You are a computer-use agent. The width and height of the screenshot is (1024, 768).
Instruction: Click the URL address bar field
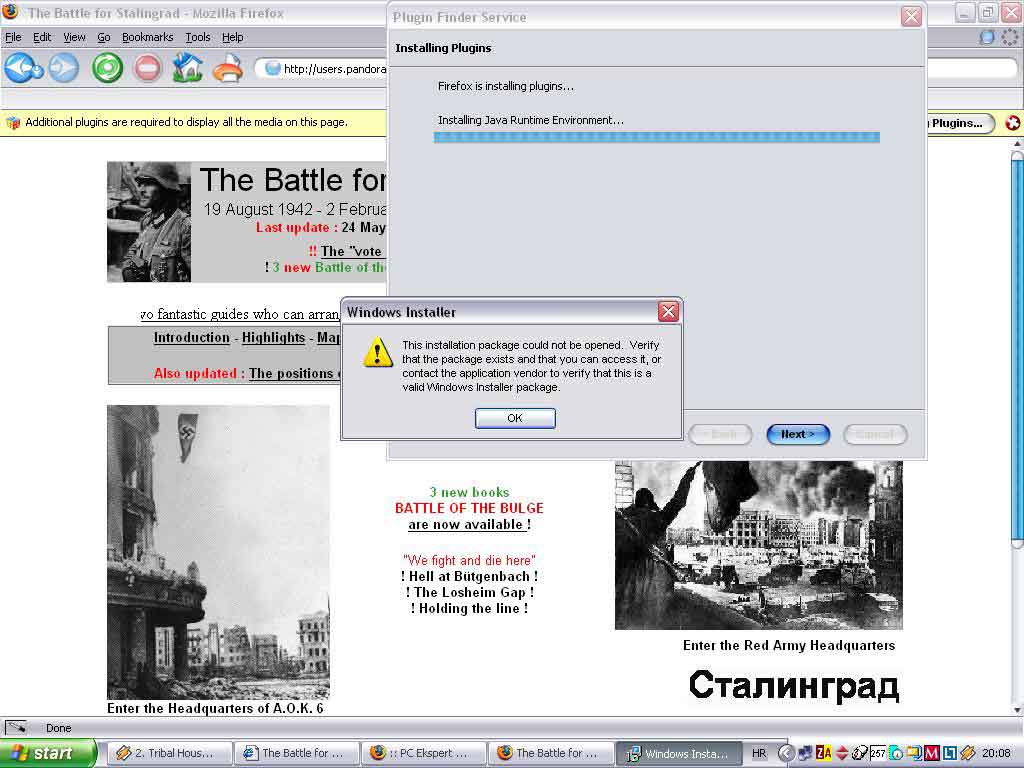pos(330,69)
